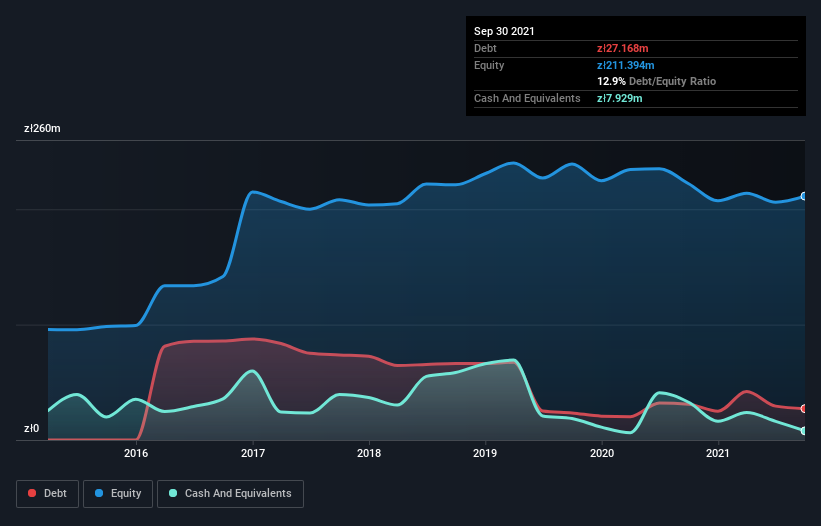Click the 2020 x-axis label
Screen dimensions: 821x526
(x=602, y=453)
